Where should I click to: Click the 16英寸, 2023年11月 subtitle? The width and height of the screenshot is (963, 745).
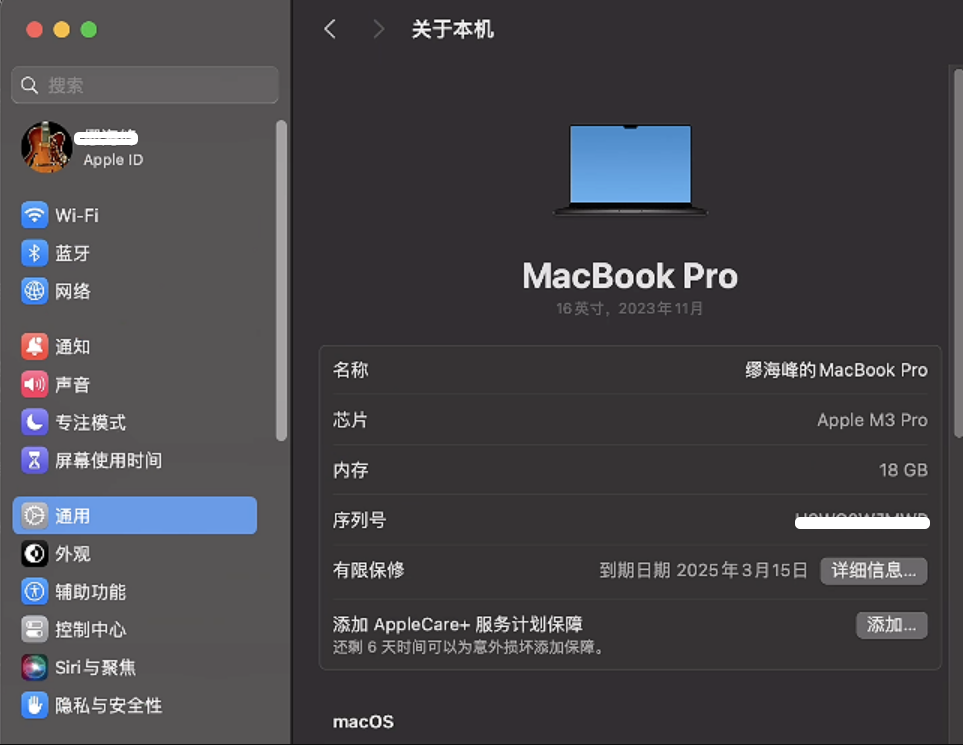pos(630,308)
